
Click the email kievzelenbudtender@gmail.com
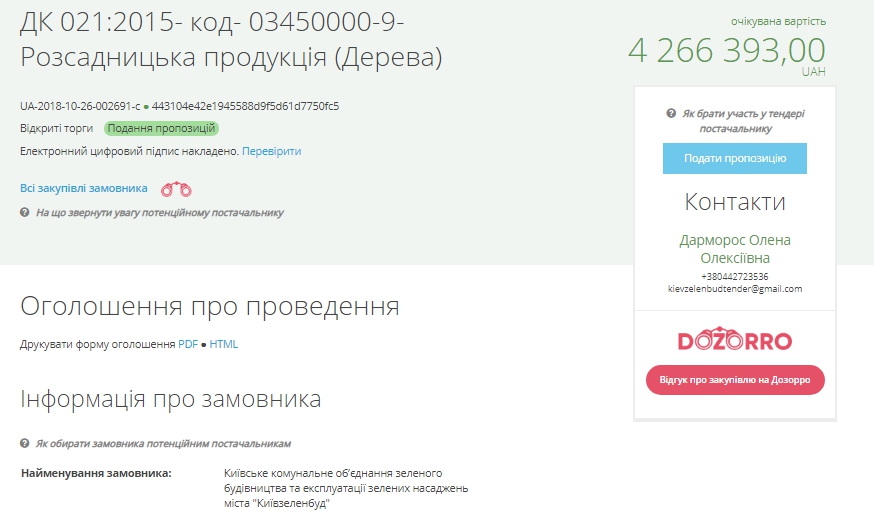[735, 289]
